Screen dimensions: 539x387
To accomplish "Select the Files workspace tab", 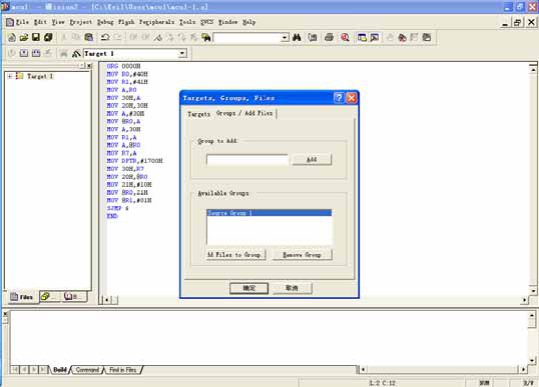I will coord(22,297).
